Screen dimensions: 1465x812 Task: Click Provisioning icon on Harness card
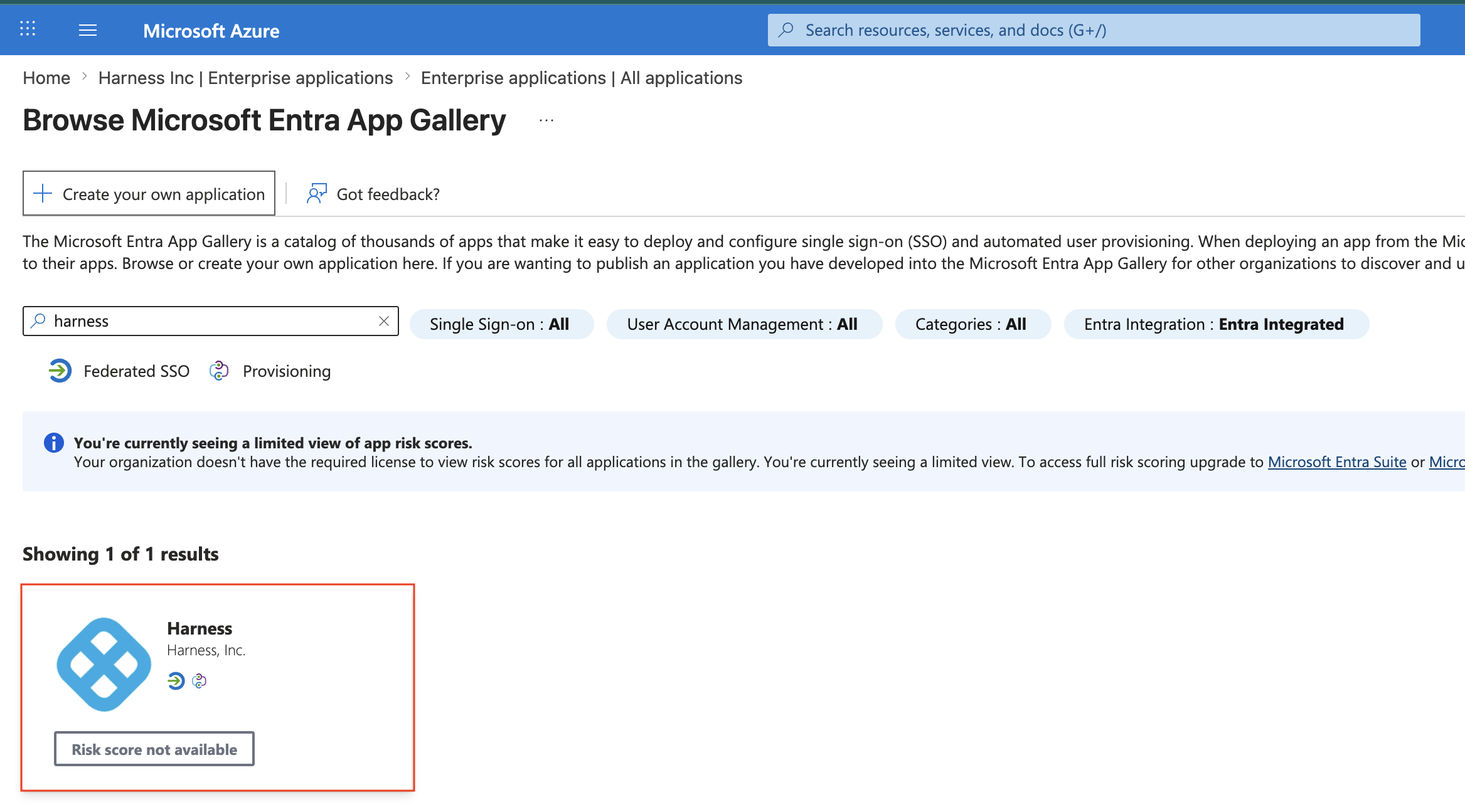coord(200,680)
